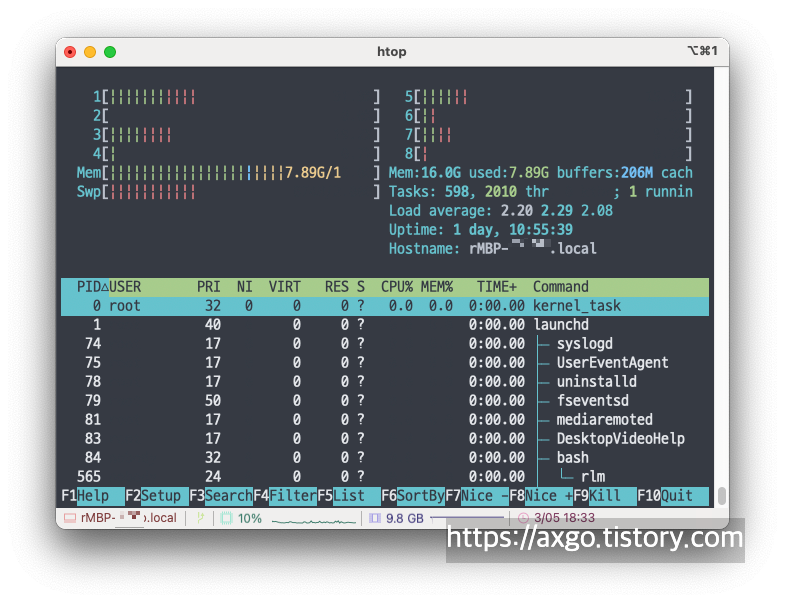This screenshot has width=785, height=603.
Task: Click PID 565 in the process list
Action: [x=89, y=477]
